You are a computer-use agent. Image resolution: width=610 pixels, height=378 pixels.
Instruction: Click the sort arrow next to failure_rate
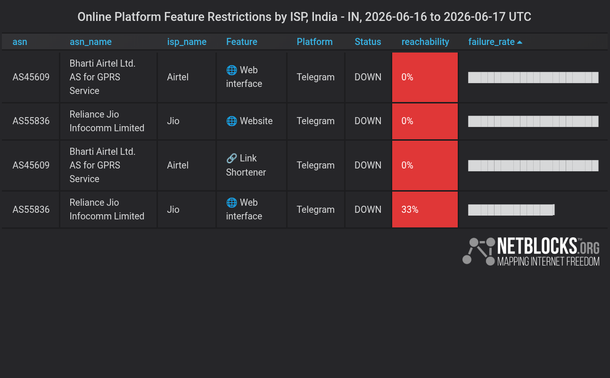[x=519, y=42]
